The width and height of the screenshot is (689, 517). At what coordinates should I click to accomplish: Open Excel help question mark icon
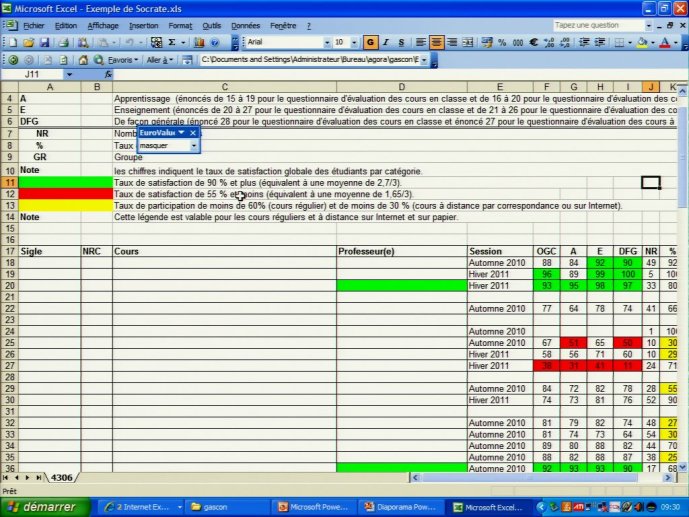tap(214, 43)
